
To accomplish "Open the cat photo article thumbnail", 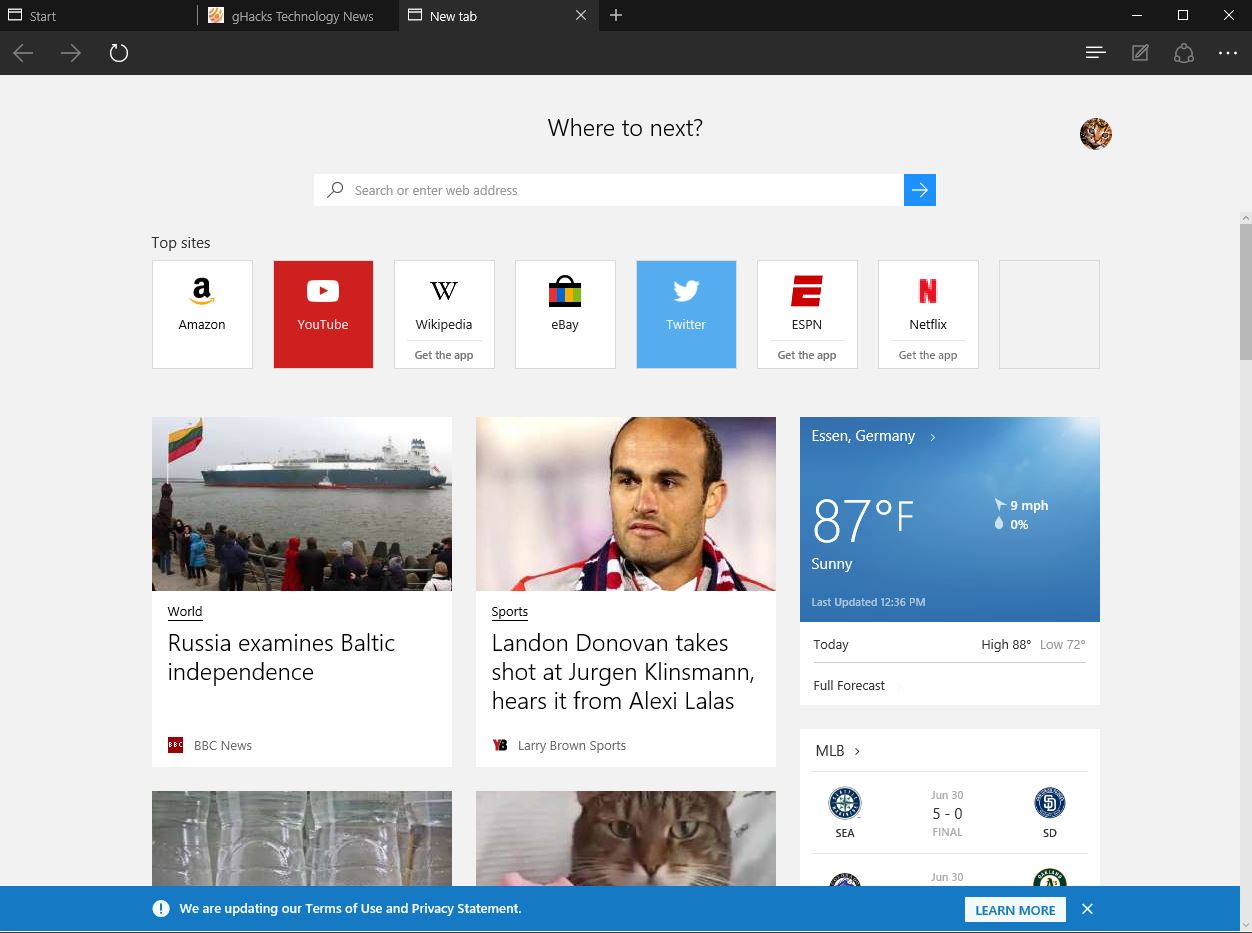I will 626,838.
